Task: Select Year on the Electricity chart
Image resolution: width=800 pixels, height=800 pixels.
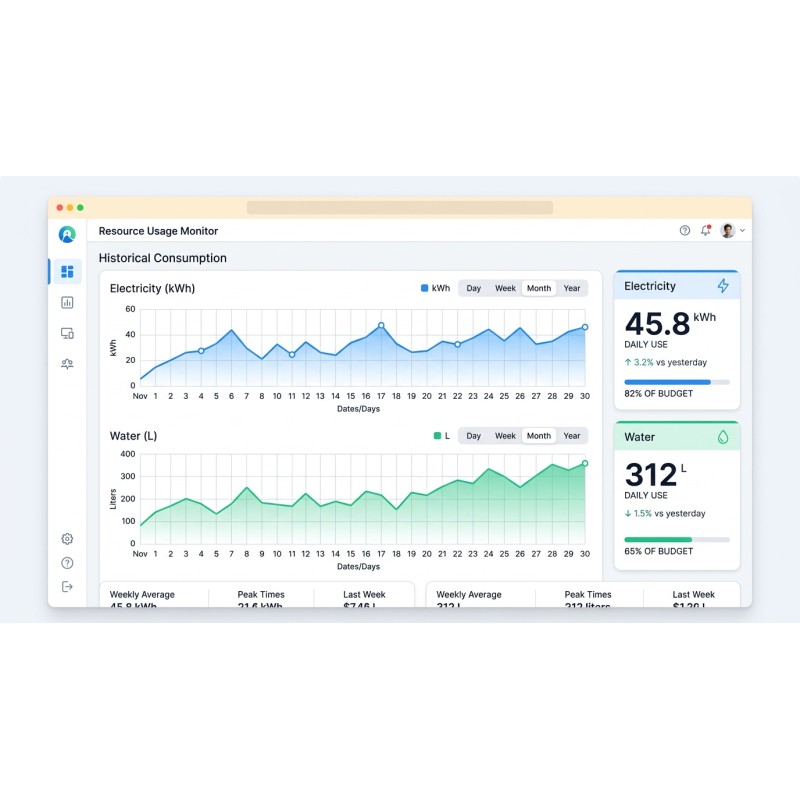Action: click(x=571, y=288)
